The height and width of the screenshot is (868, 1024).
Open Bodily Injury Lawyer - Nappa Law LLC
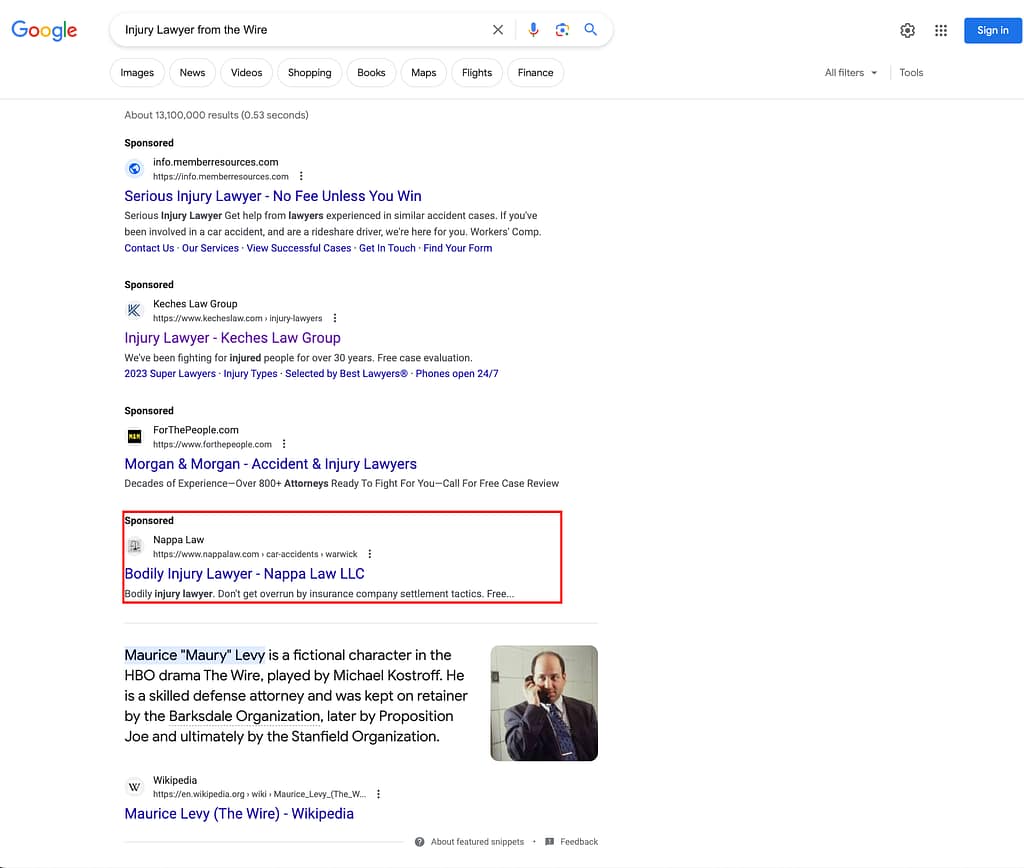(244, 573)
